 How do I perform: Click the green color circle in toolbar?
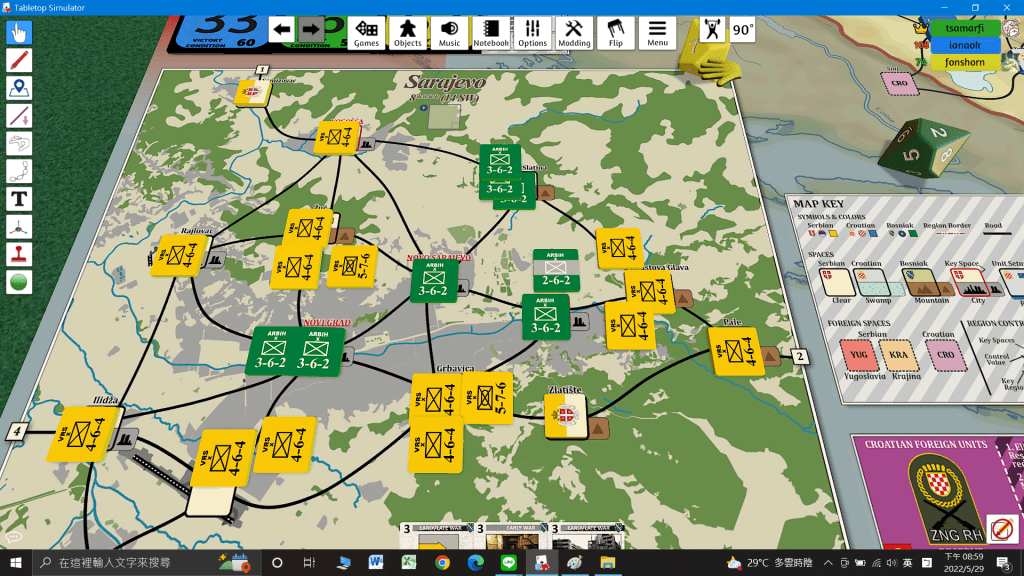click(19, 282)
